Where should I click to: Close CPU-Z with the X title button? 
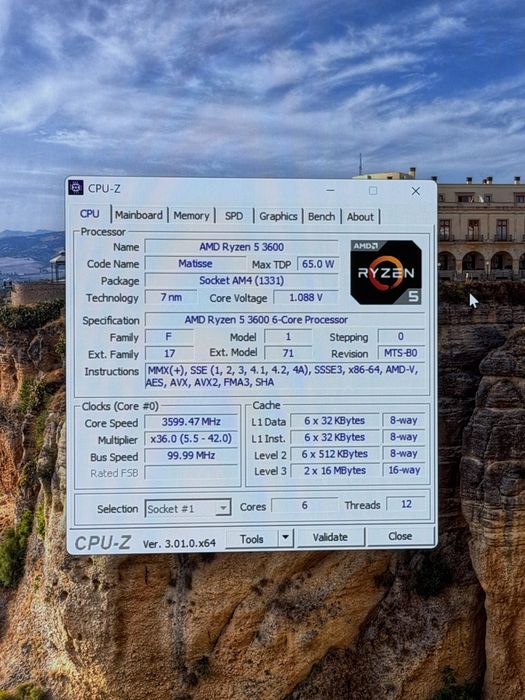(x=416, y=191)
